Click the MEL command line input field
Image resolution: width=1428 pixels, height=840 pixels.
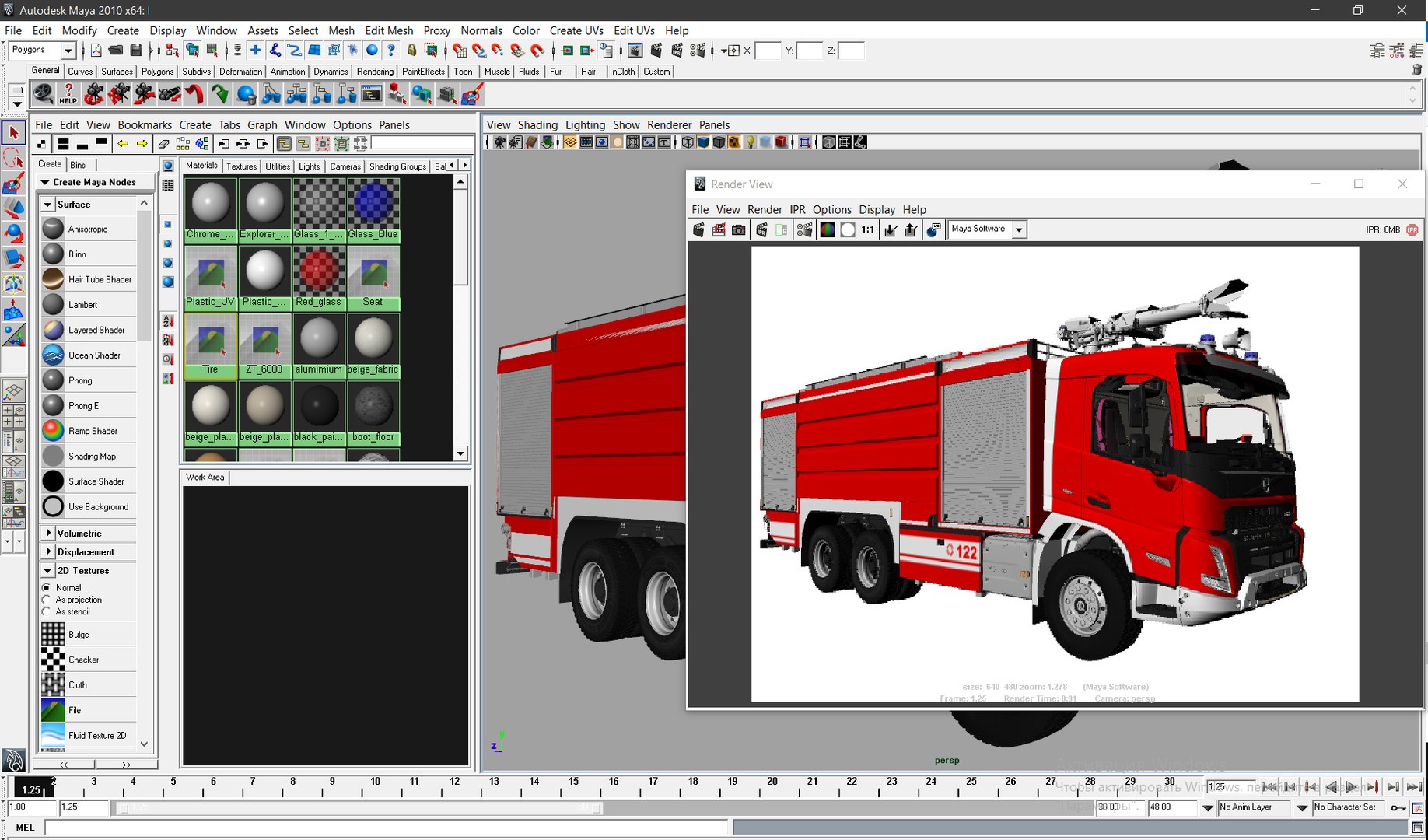387,828
